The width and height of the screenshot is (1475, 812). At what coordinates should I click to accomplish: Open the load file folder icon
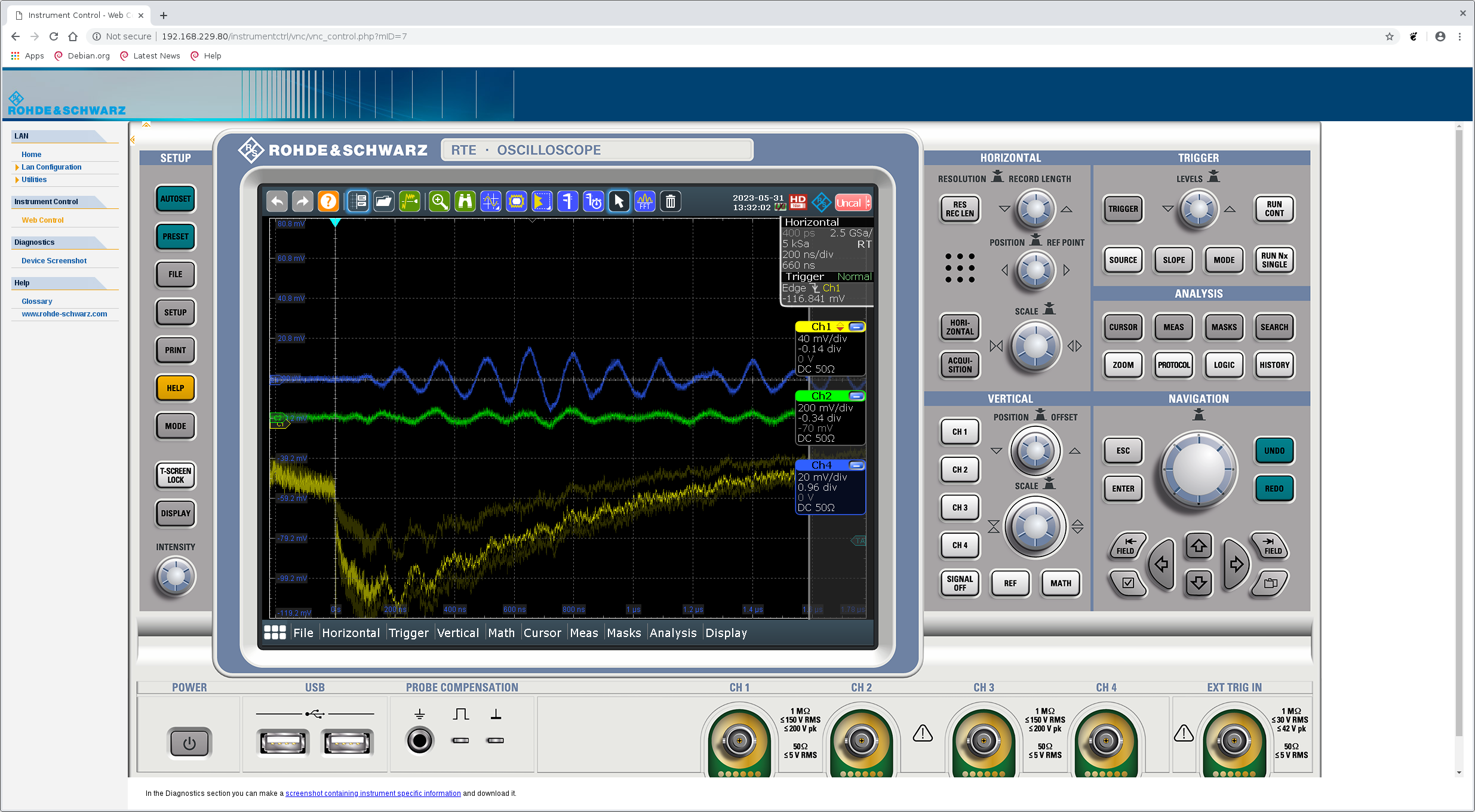point(384,202)
